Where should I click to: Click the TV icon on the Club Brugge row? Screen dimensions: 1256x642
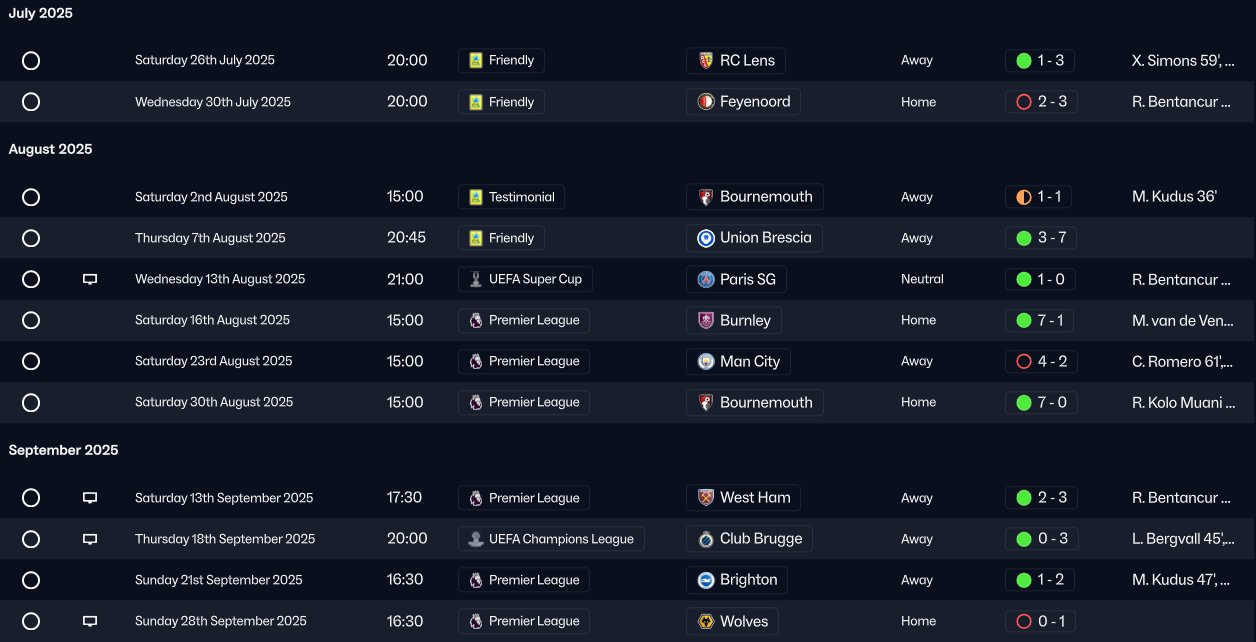click(90, 539)
